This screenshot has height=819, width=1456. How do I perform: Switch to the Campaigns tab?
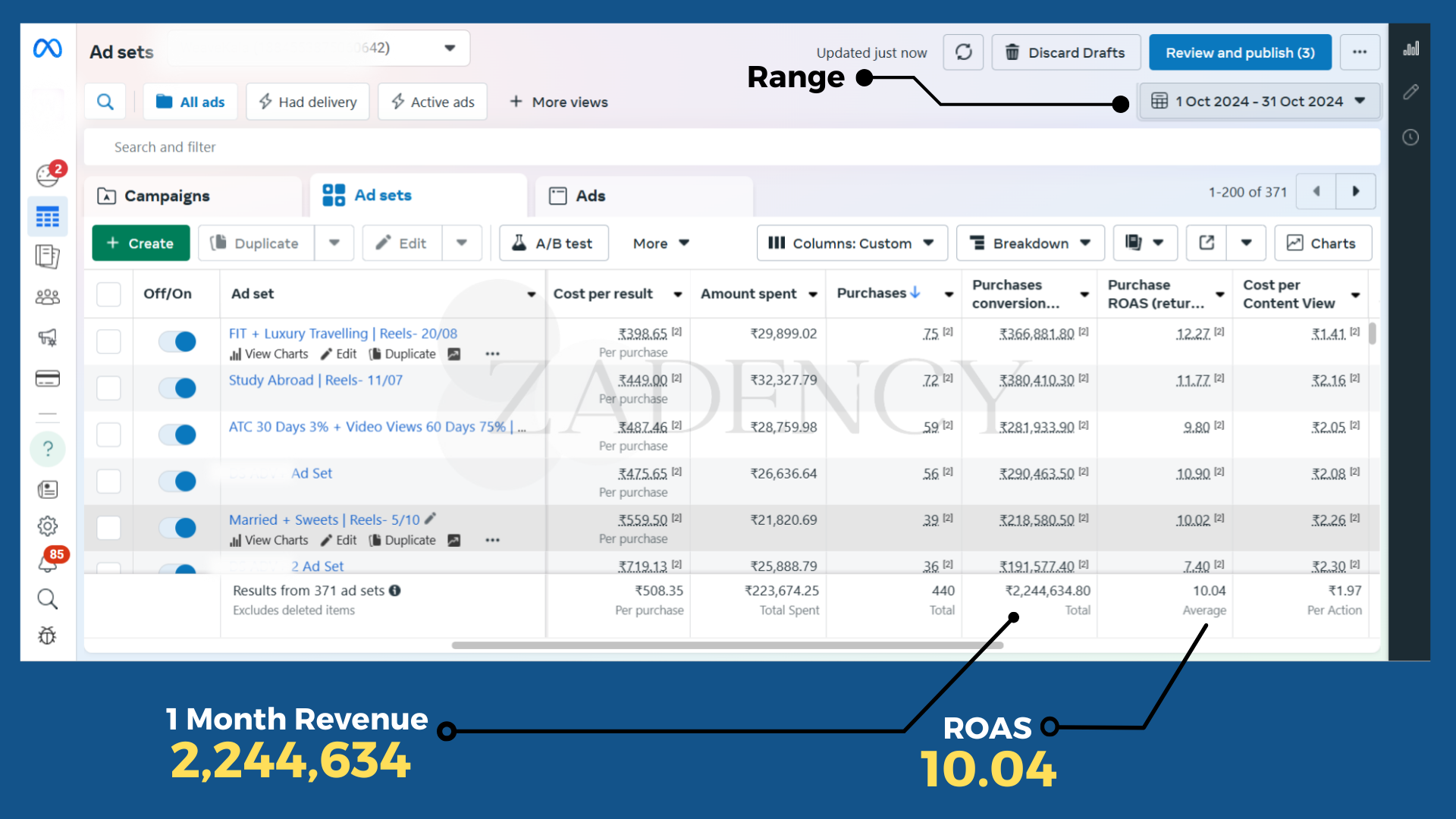167,196
